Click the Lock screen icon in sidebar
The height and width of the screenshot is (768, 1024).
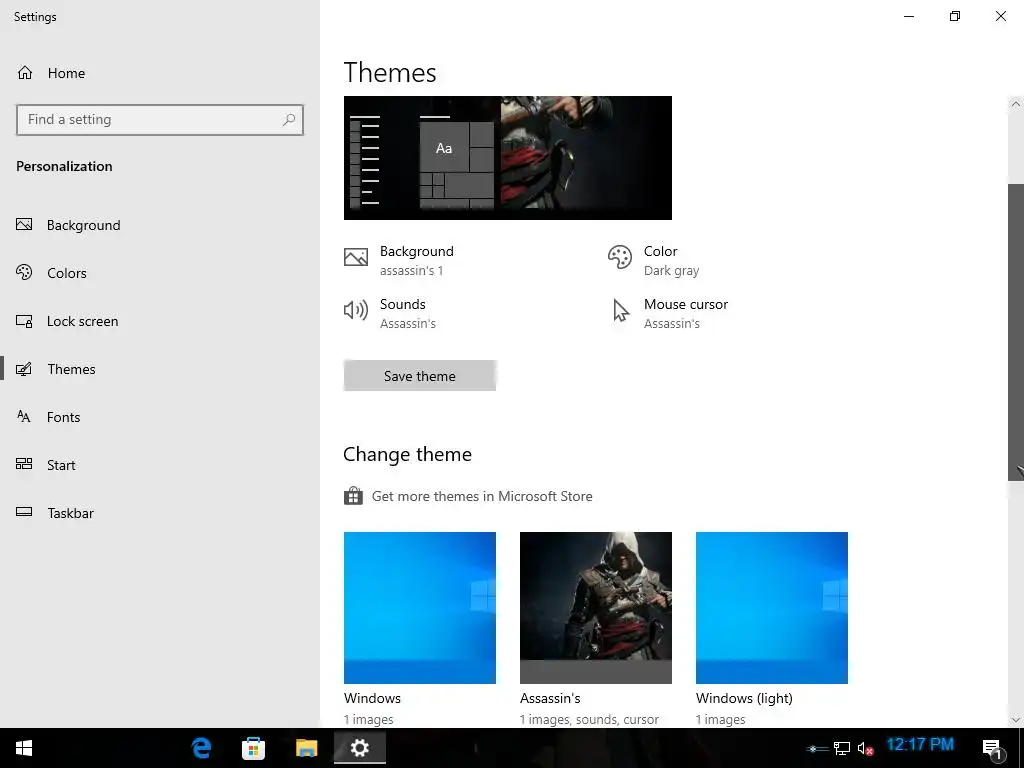click(x=24, y=321)
